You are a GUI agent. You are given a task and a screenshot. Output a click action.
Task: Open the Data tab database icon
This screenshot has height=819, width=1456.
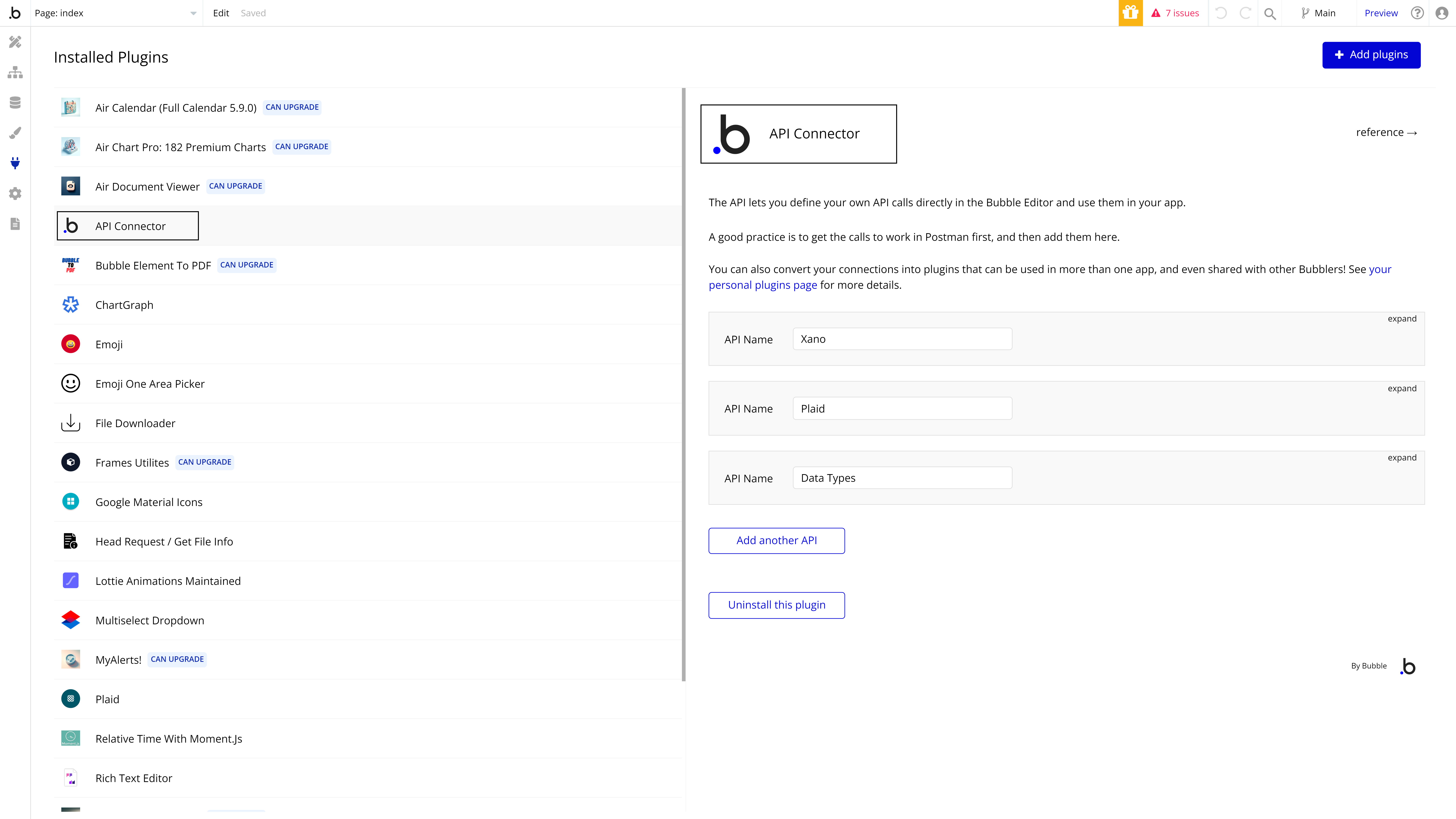[15, 102]
